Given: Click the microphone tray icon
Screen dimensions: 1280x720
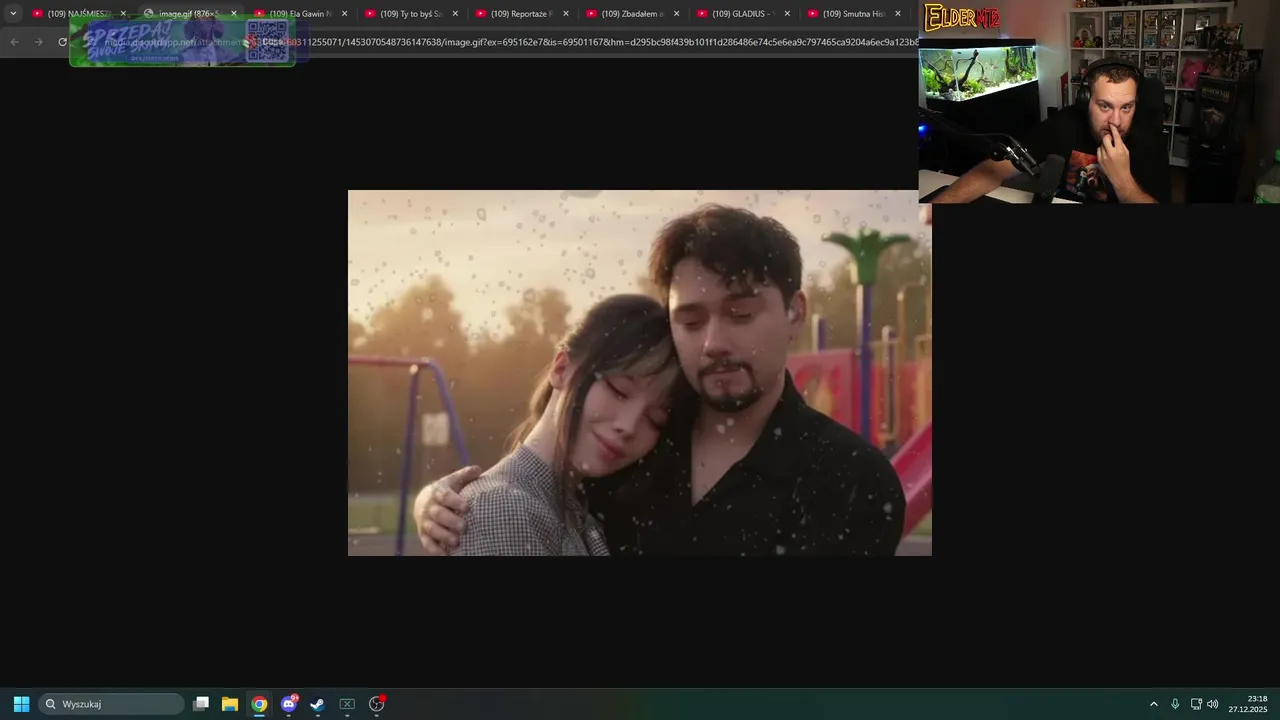Looking at the screenshot, I should coord(1175,704).
